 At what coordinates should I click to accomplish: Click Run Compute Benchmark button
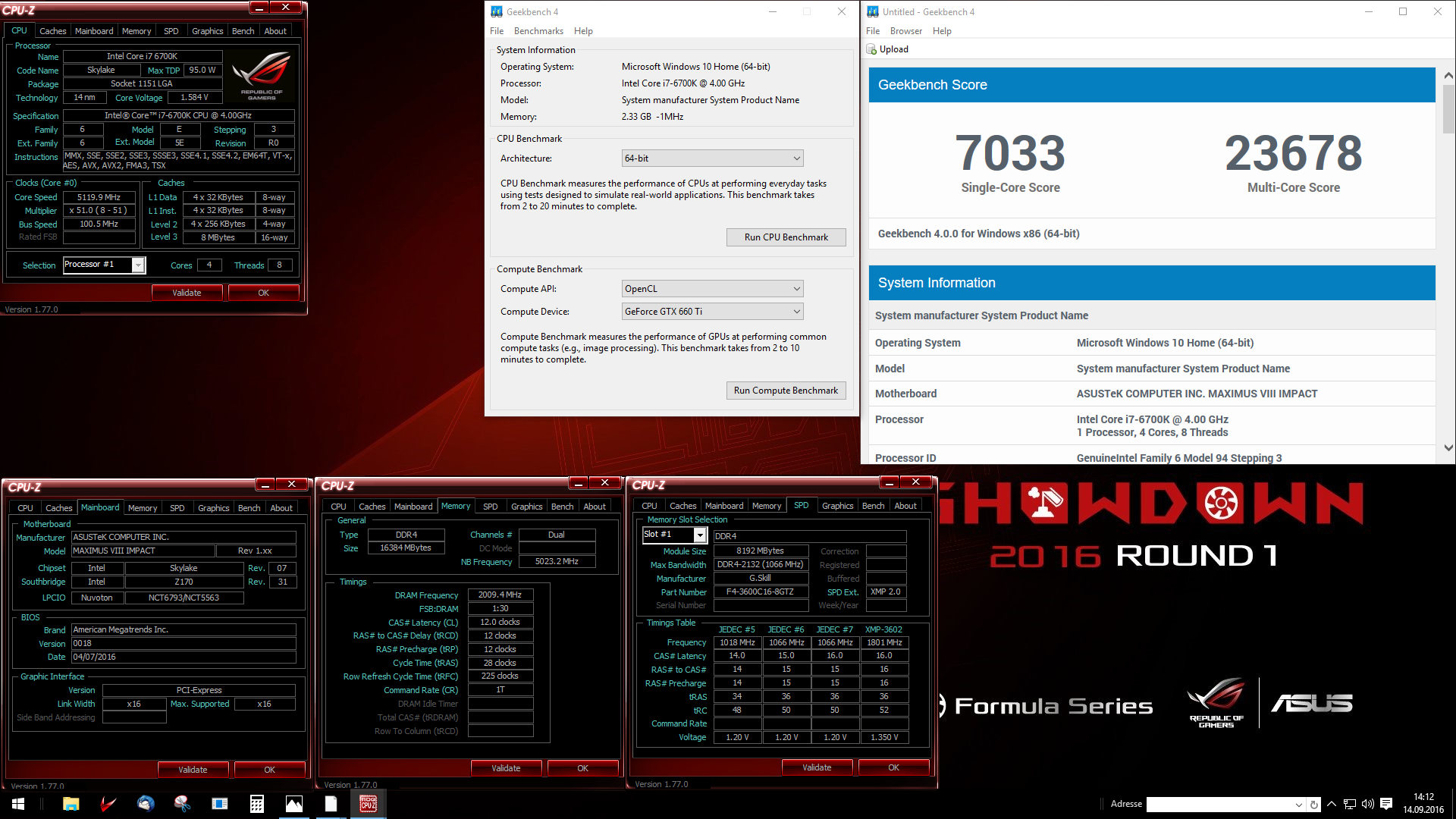(786, 391)
